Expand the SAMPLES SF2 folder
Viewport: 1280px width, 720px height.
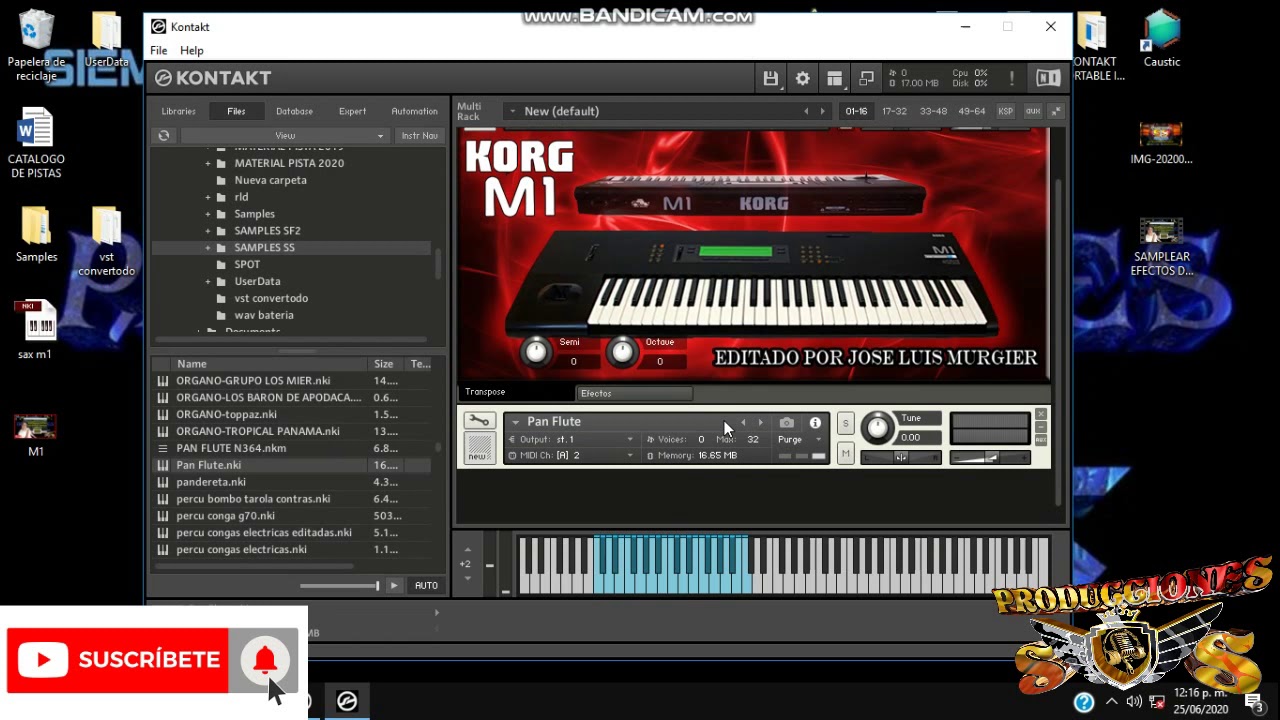click(x=208, y=231)
